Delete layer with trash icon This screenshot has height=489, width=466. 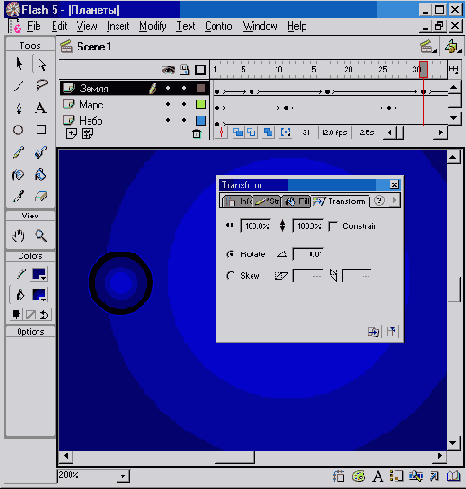click(x=197, y=134)
